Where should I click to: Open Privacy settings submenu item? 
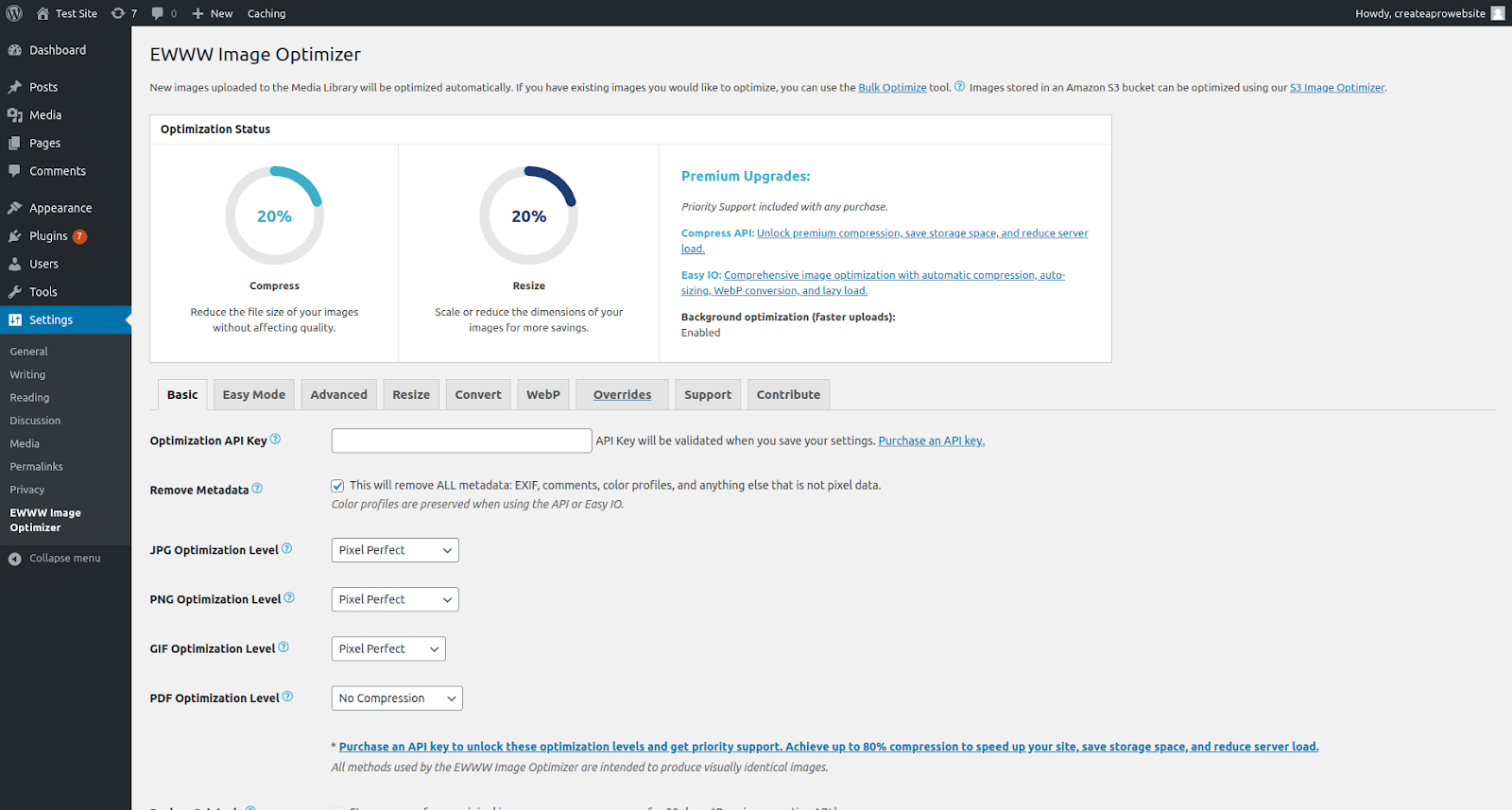[27, 490]
